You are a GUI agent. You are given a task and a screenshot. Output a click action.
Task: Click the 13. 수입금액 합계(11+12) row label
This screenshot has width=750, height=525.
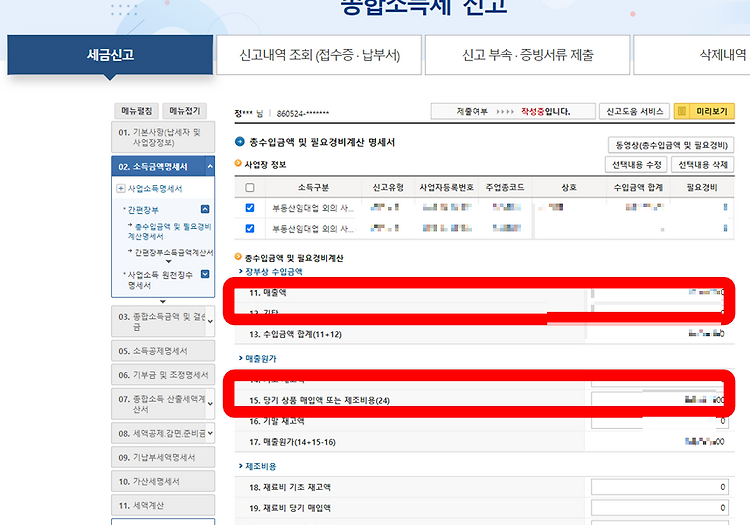(295, 334)
